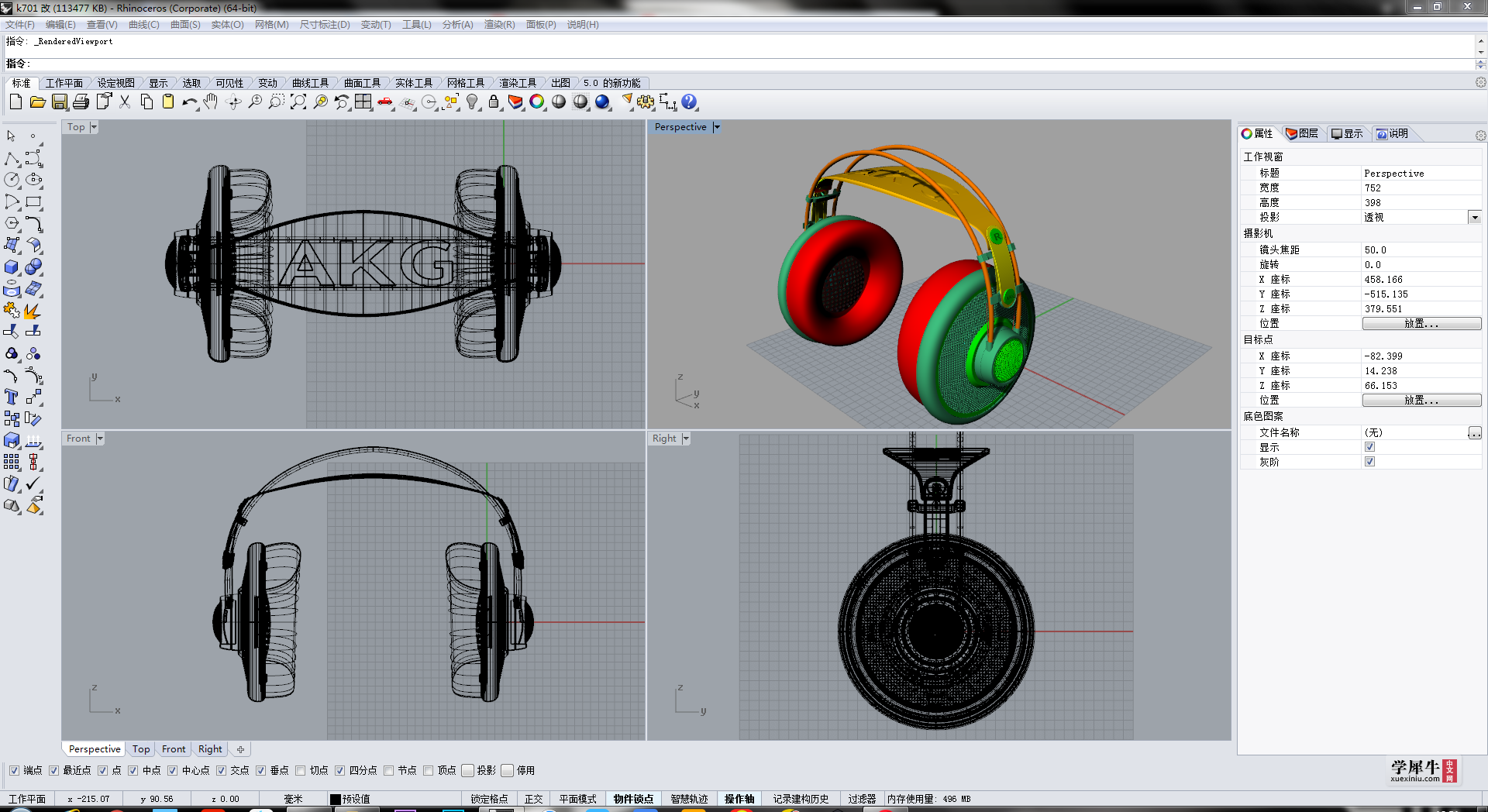This screenshot has width=1488, height=812.
Task: Toggle 中心点 osnap checkbox
Action: click(x=172, y=770)
